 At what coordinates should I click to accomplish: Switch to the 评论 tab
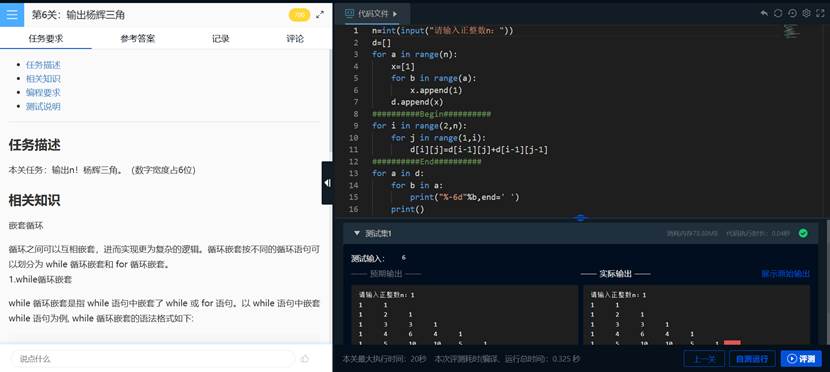(x=295, y=39)
